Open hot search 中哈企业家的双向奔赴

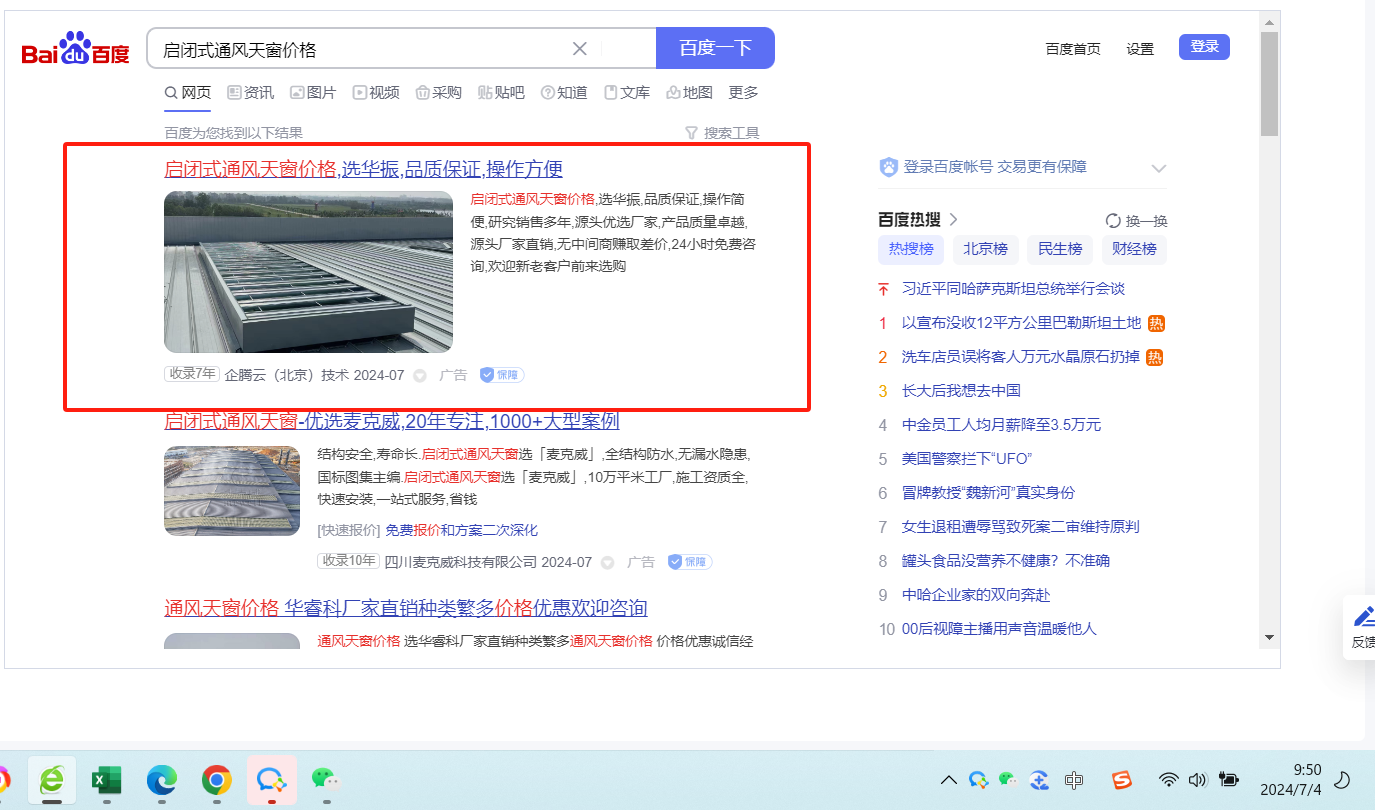976,595
